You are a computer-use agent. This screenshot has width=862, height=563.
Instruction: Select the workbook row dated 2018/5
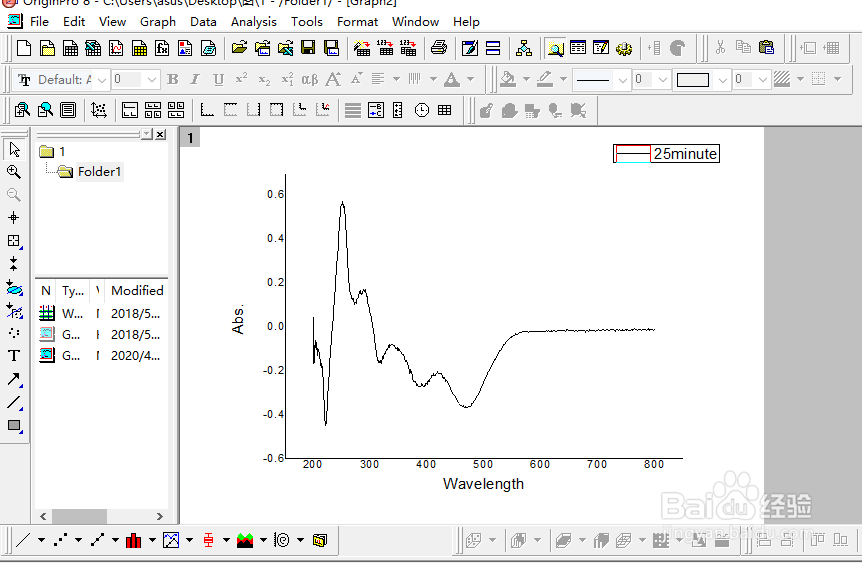[102, 313]
